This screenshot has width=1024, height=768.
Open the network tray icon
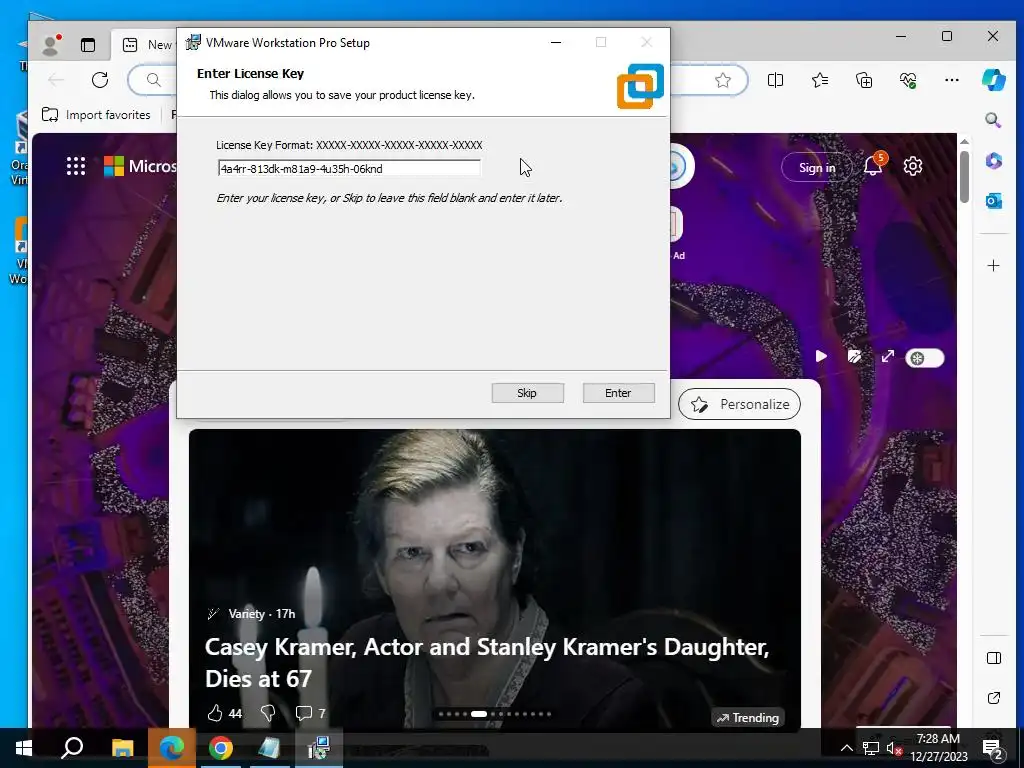(x=871, y=748)
